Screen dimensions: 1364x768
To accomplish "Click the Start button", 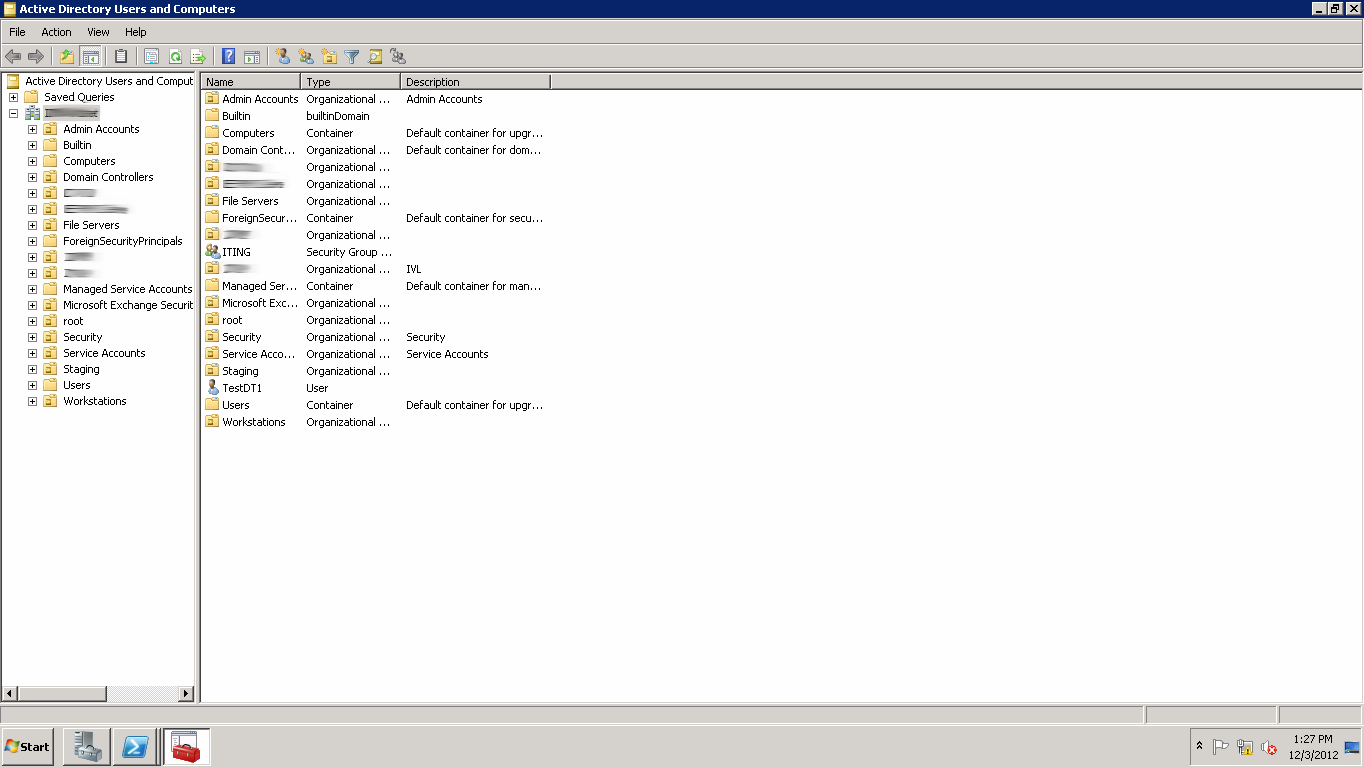I will [27, 747].
